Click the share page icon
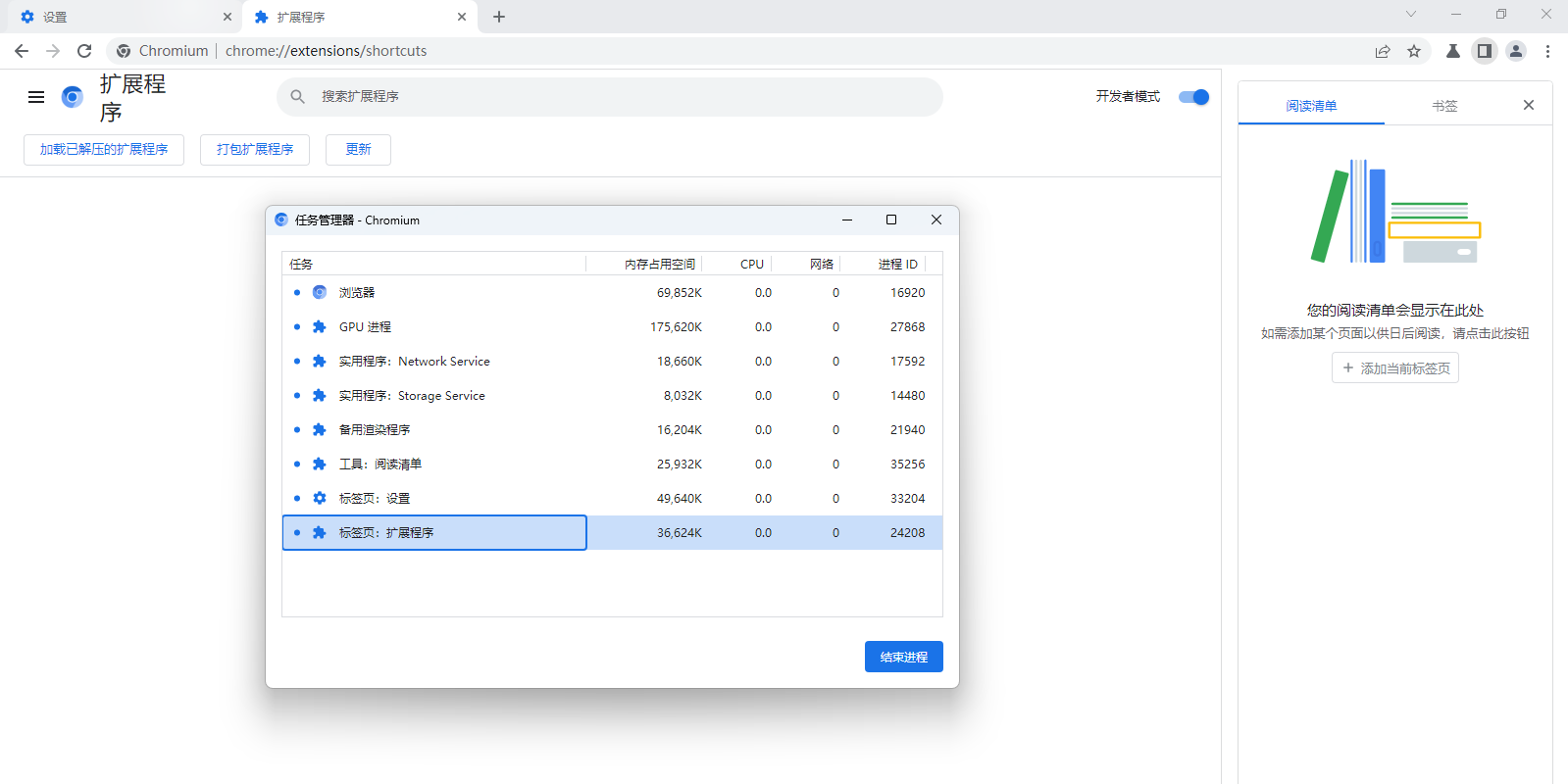Screen dimensions: 1568x784 click(1383, 51)
